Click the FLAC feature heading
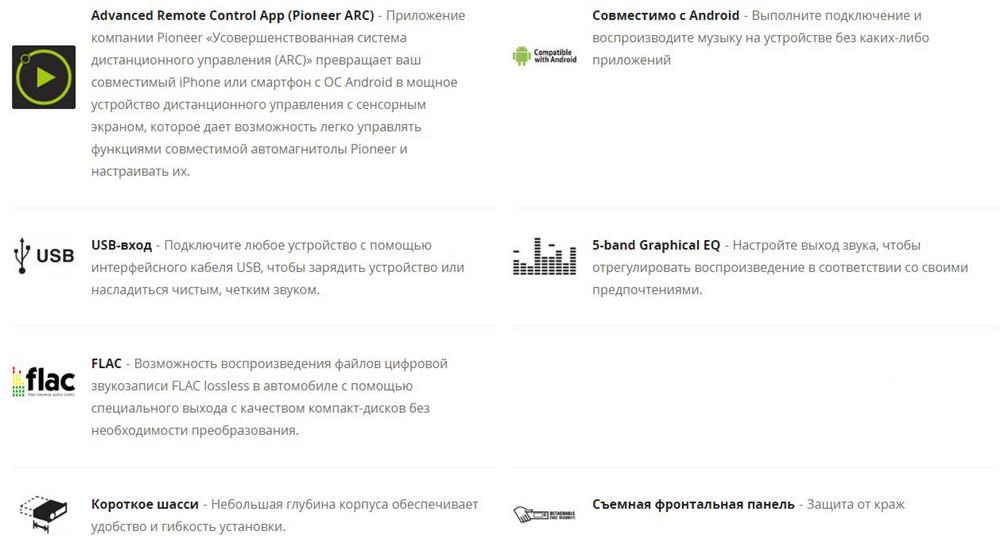Image resolution: width=1000 pixels, height=550 pixels. coord(106,363)
